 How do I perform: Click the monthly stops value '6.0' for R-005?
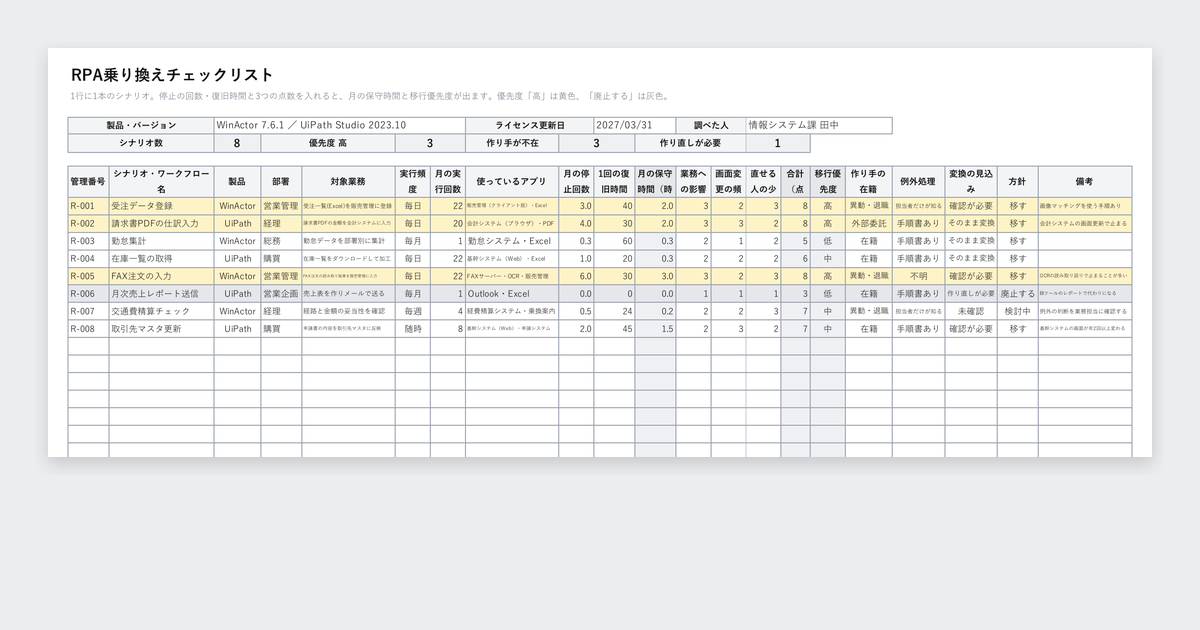click(577, 276)
